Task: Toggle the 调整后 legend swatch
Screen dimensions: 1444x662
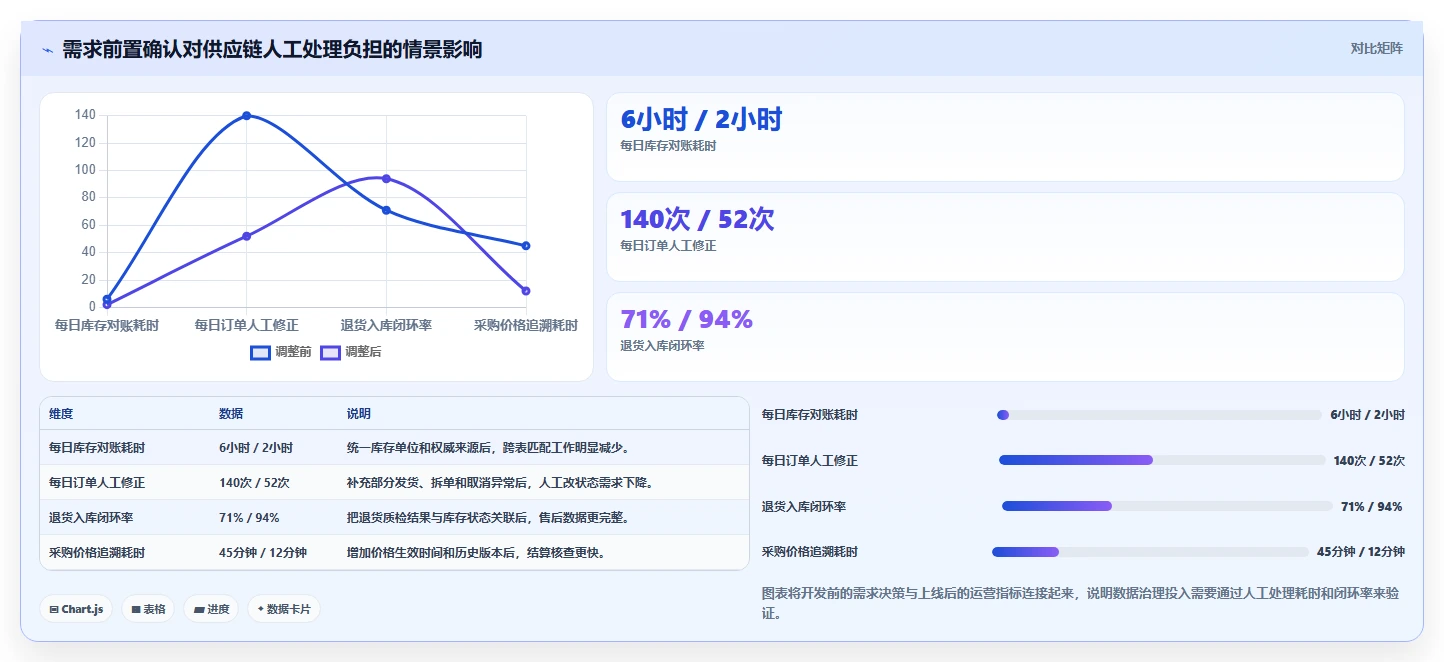Action: click(330, 352)
